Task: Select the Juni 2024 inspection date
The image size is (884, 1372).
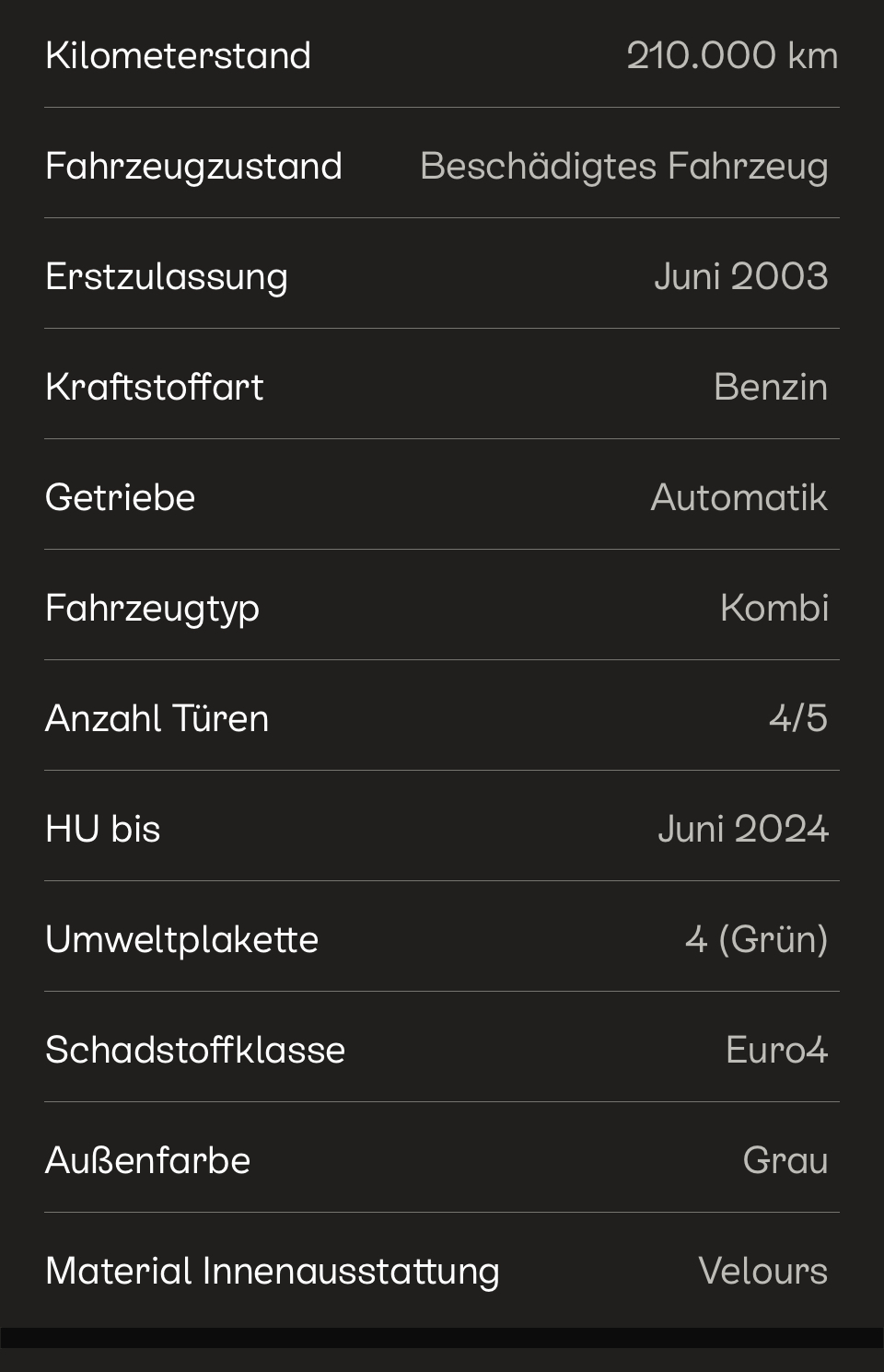Action: pos(742,830)
